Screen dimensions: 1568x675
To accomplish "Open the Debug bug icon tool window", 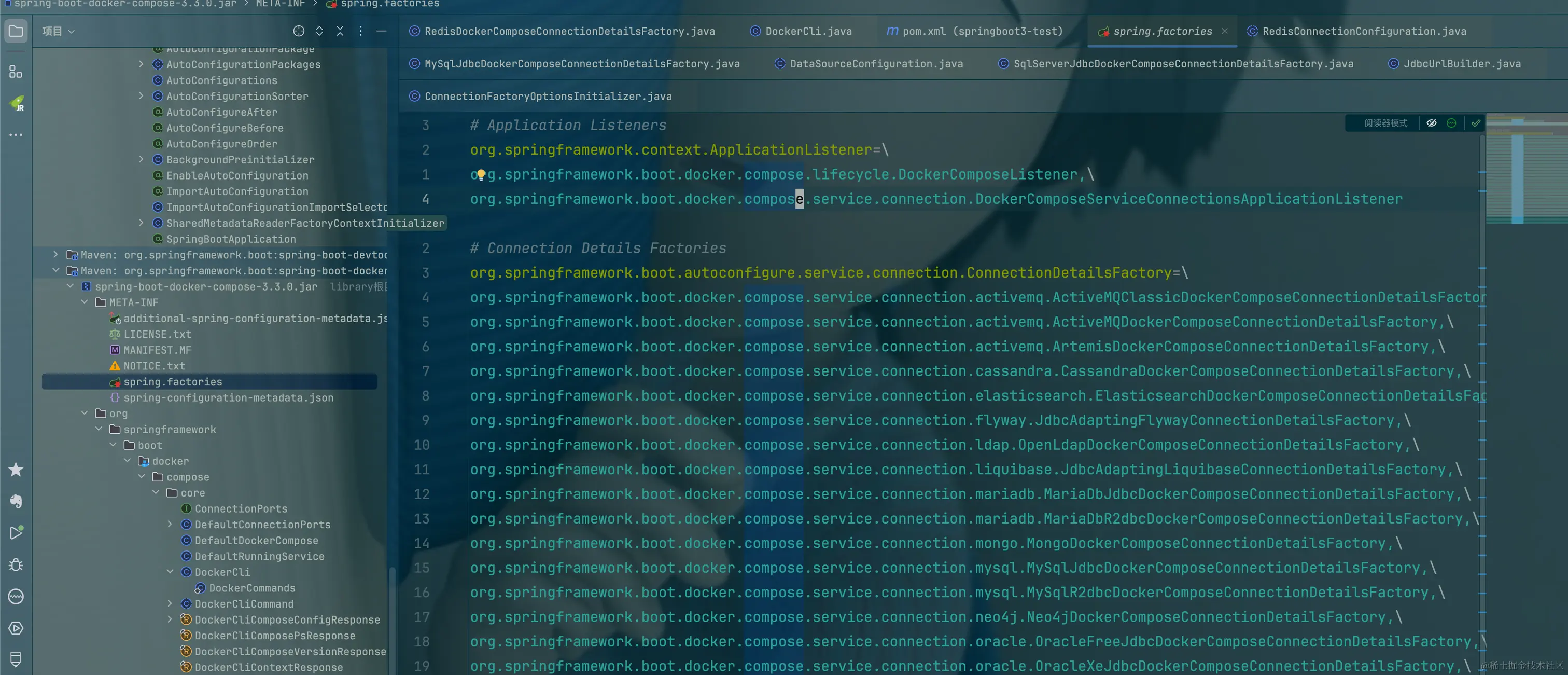I will (16, 564).
